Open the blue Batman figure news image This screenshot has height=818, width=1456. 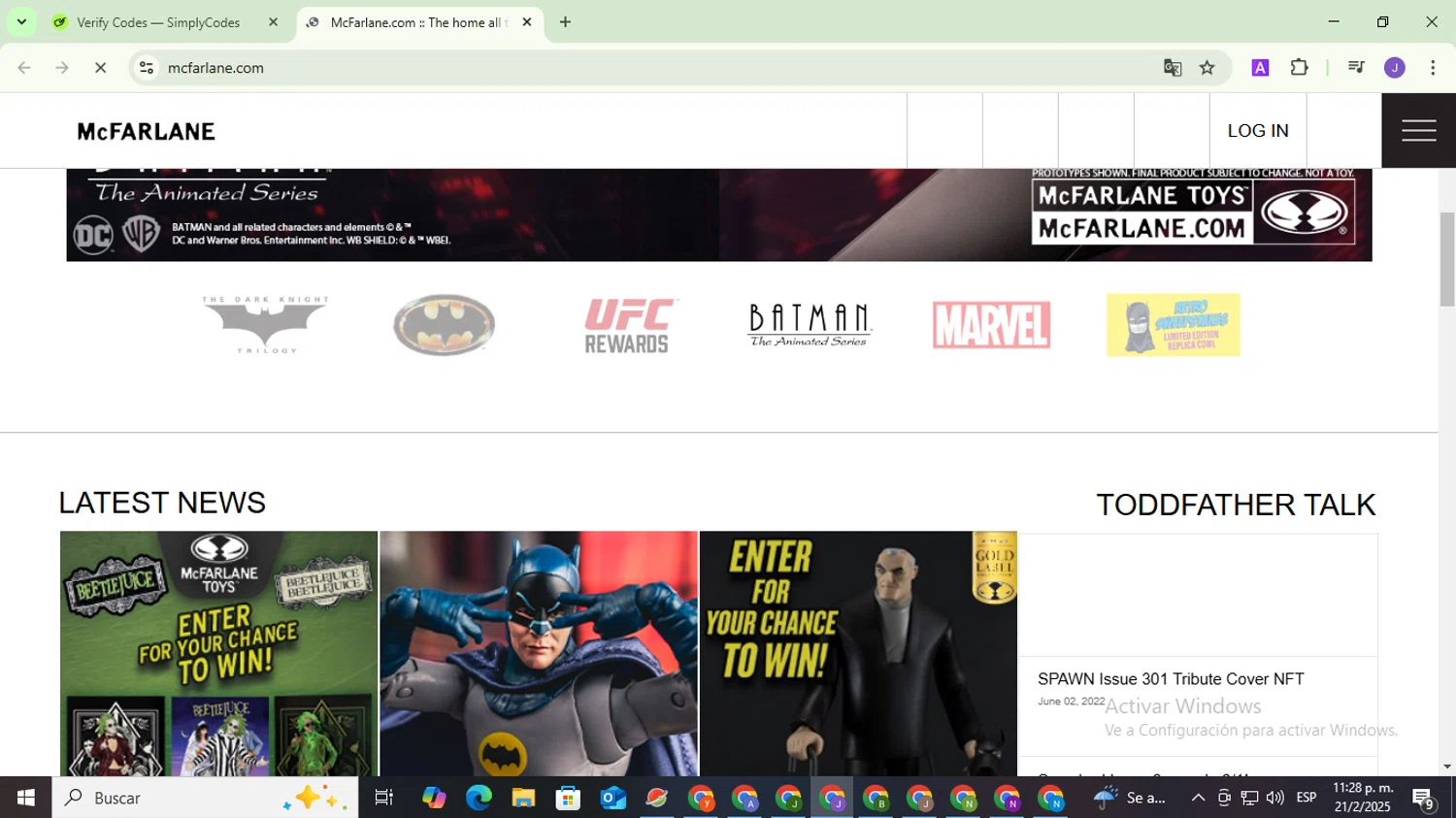[x=539, y=653]
